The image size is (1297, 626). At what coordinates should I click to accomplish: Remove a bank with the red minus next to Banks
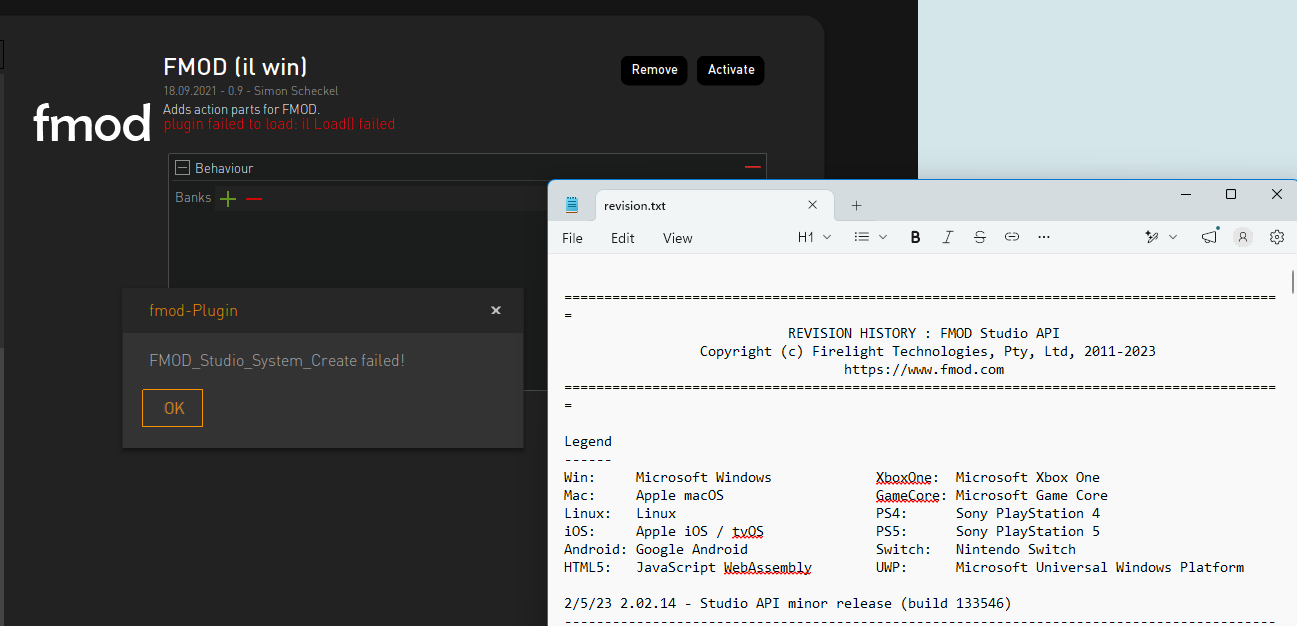[254, 198]
